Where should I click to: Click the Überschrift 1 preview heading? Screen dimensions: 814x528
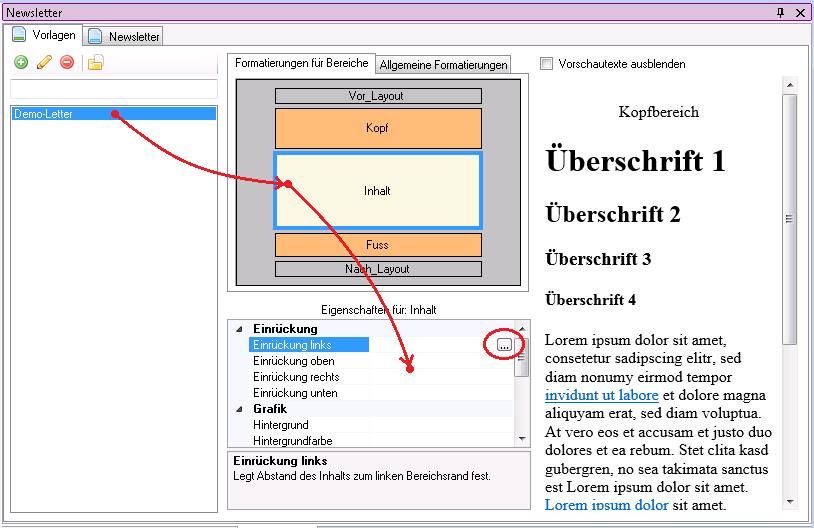coord(635,160)
